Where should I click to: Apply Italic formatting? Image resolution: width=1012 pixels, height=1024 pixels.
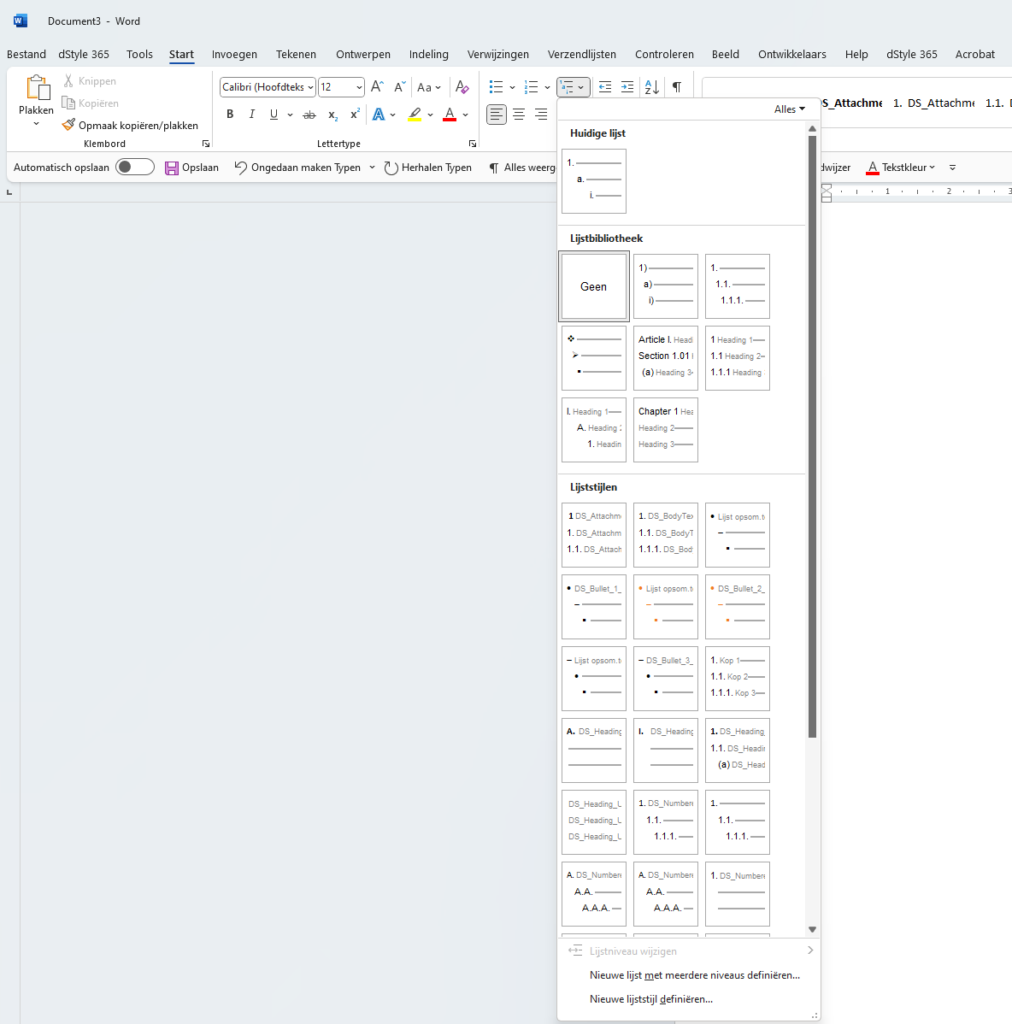click(252, 114)
